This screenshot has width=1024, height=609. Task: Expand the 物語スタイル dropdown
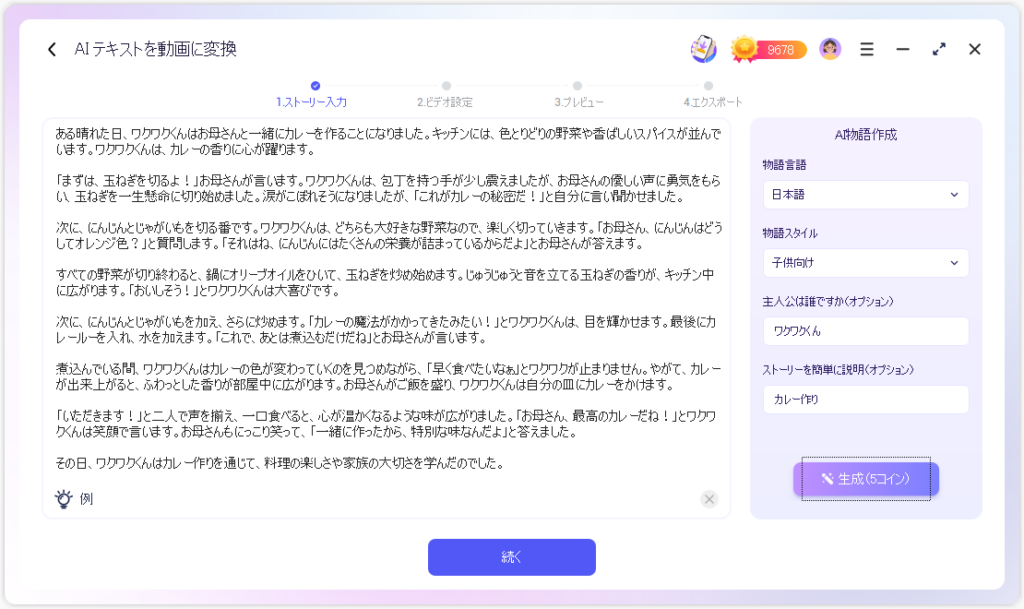pyautogui.click(x=865, y=263)
